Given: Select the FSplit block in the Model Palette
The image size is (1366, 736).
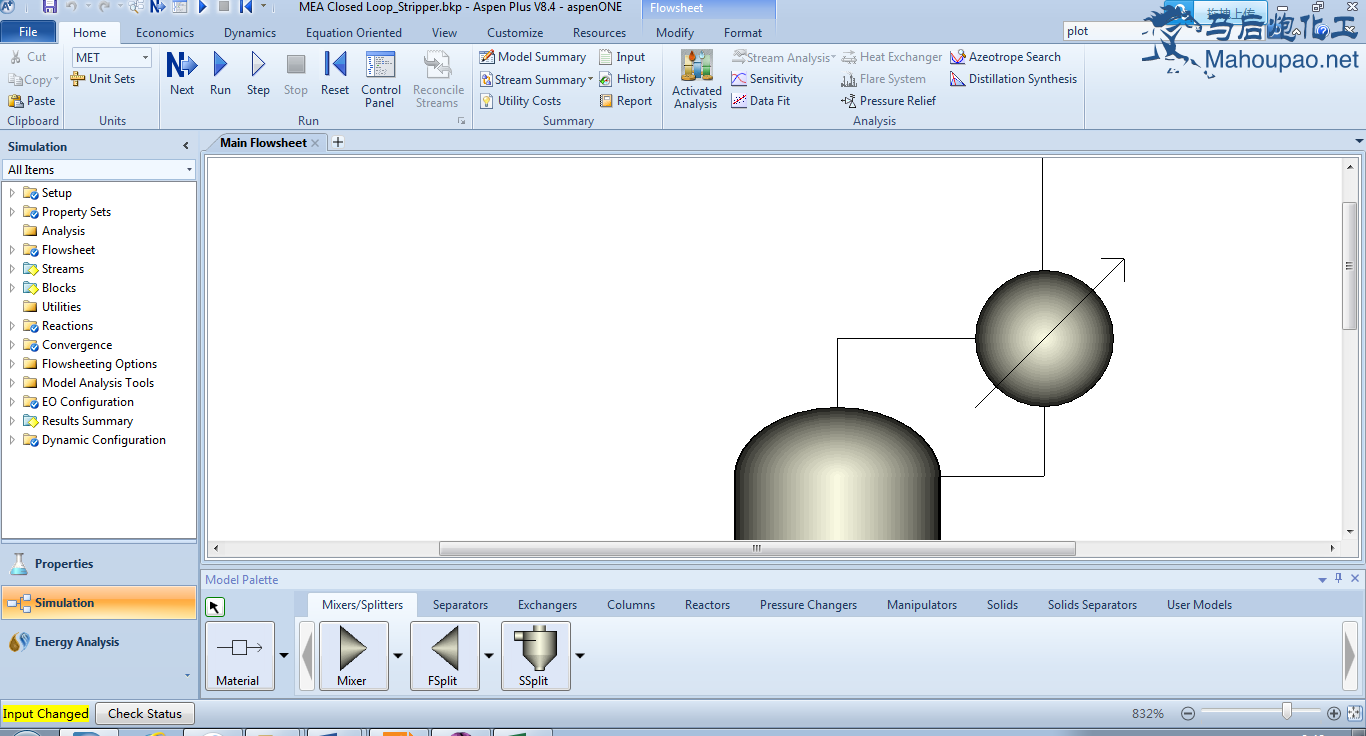Looking at the screenshot, I should (445, 655).
